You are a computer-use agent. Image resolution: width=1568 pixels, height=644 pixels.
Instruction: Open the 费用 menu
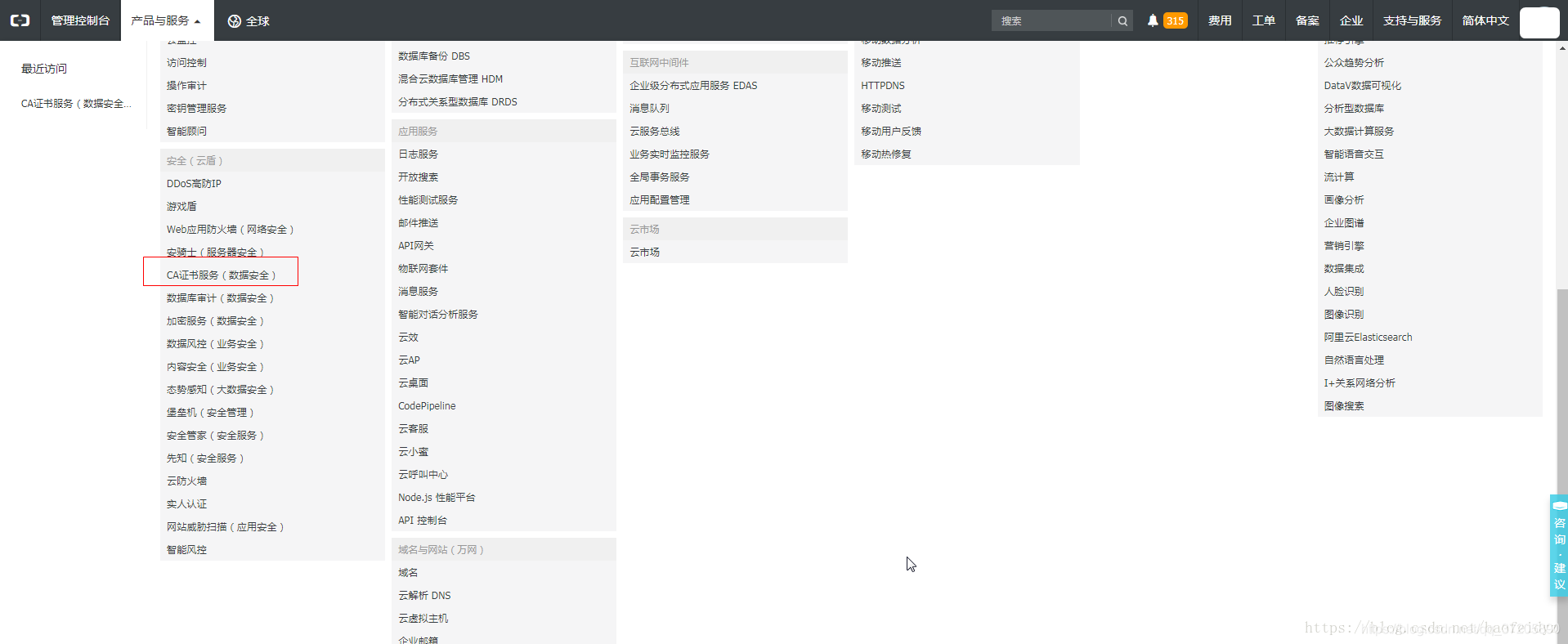[1220, 20]
